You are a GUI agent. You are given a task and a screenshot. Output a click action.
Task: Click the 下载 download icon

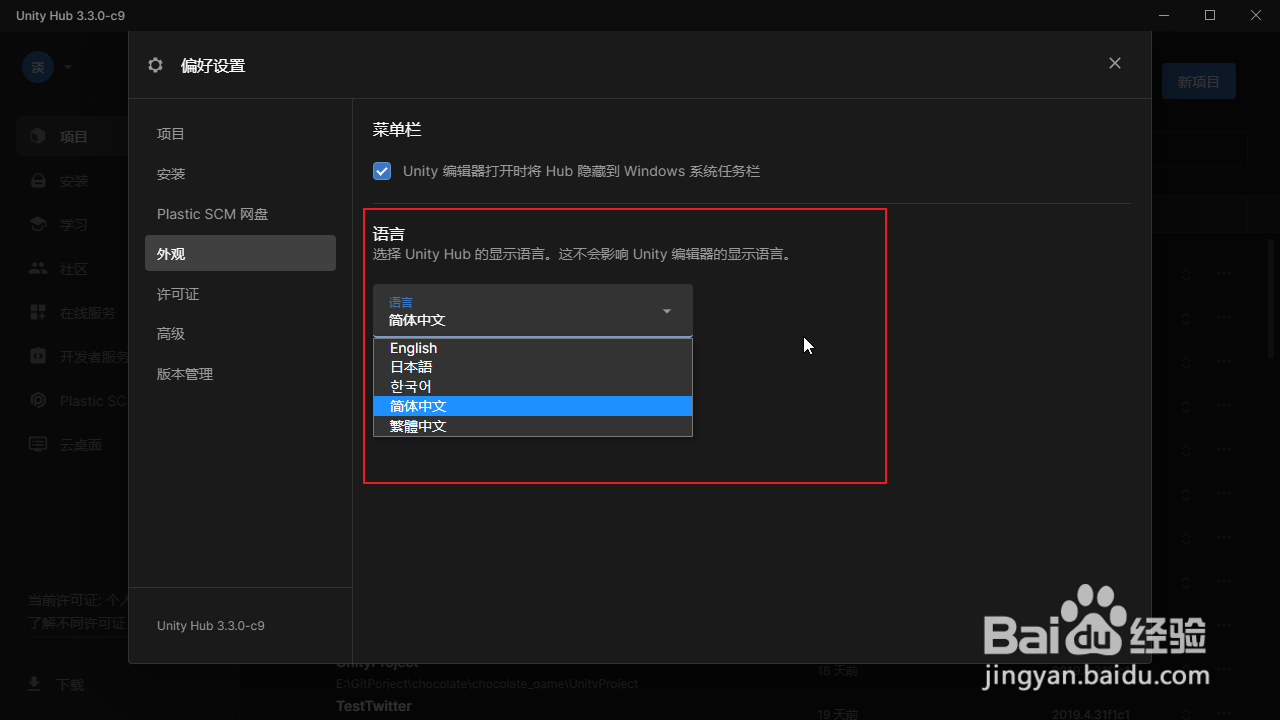click(x=34, y=684)
